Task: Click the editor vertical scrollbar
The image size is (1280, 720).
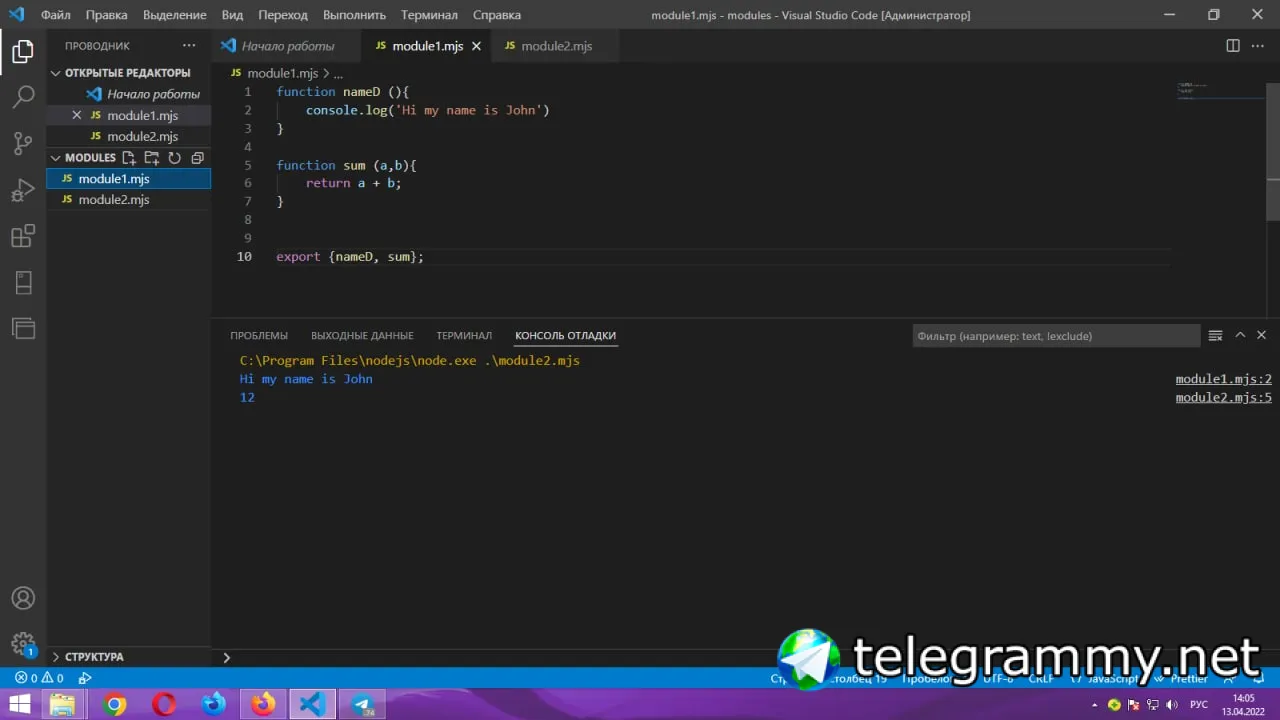Action: 1273,150
